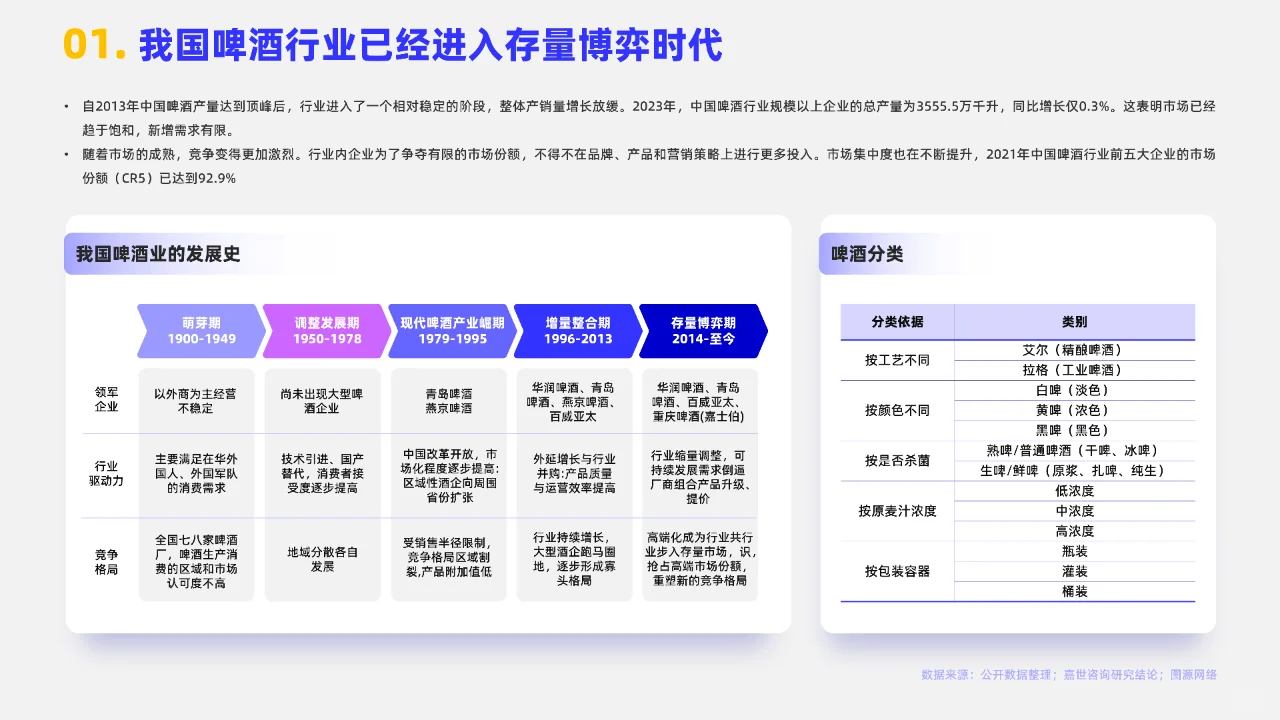Select the '白啤（淡色）' table cell

(1074, 390)
